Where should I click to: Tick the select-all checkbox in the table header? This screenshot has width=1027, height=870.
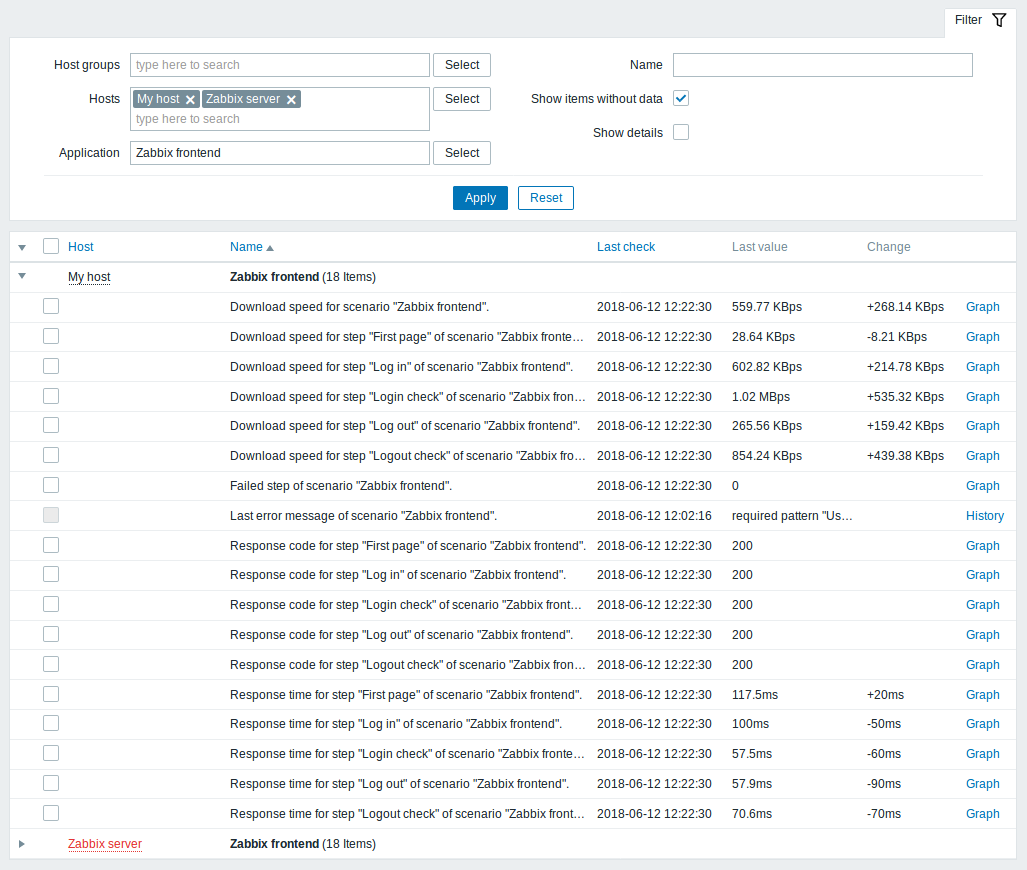coord(51,246)
